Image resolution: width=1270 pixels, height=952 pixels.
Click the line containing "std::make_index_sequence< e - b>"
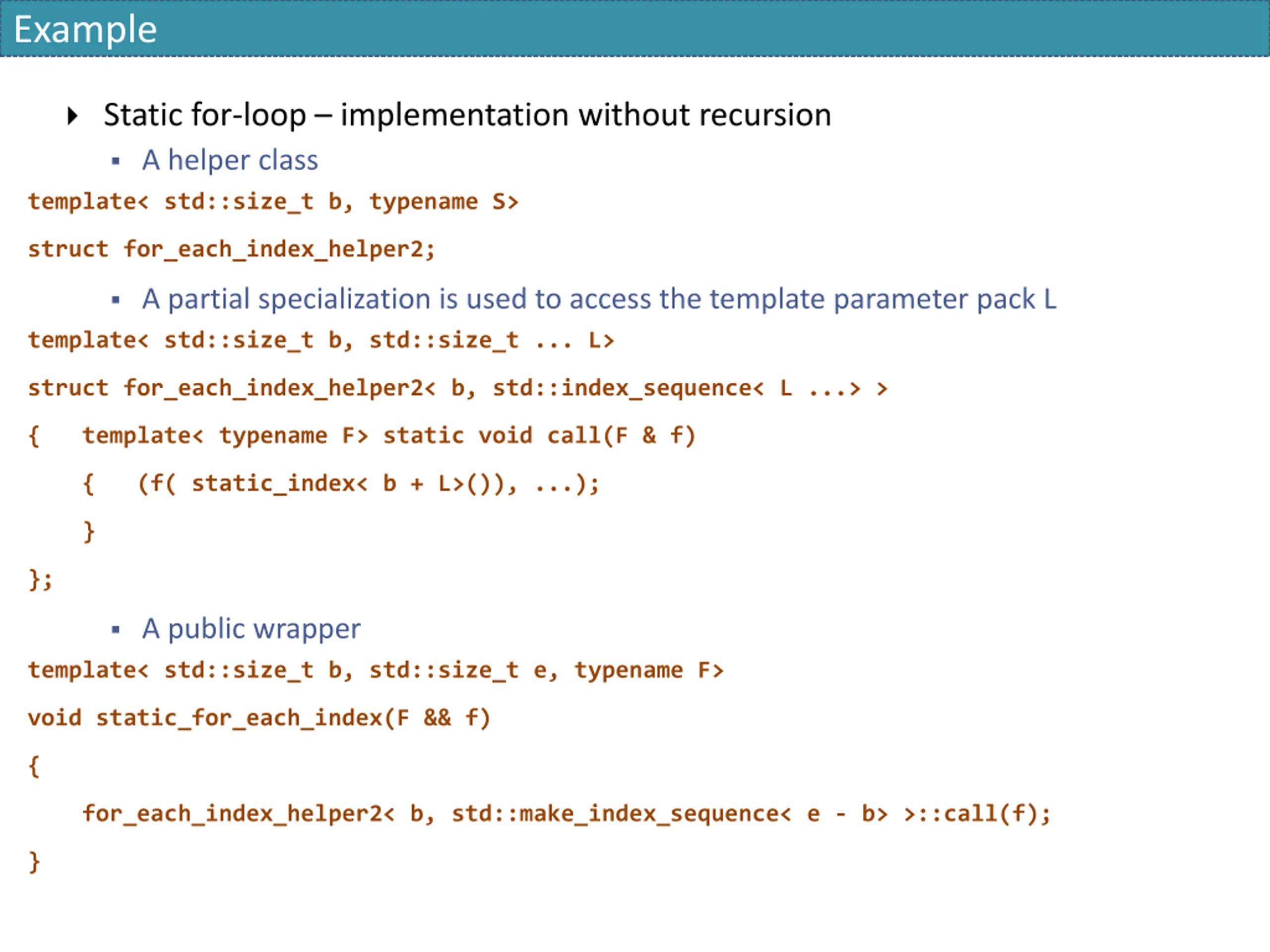coord(567,814)
